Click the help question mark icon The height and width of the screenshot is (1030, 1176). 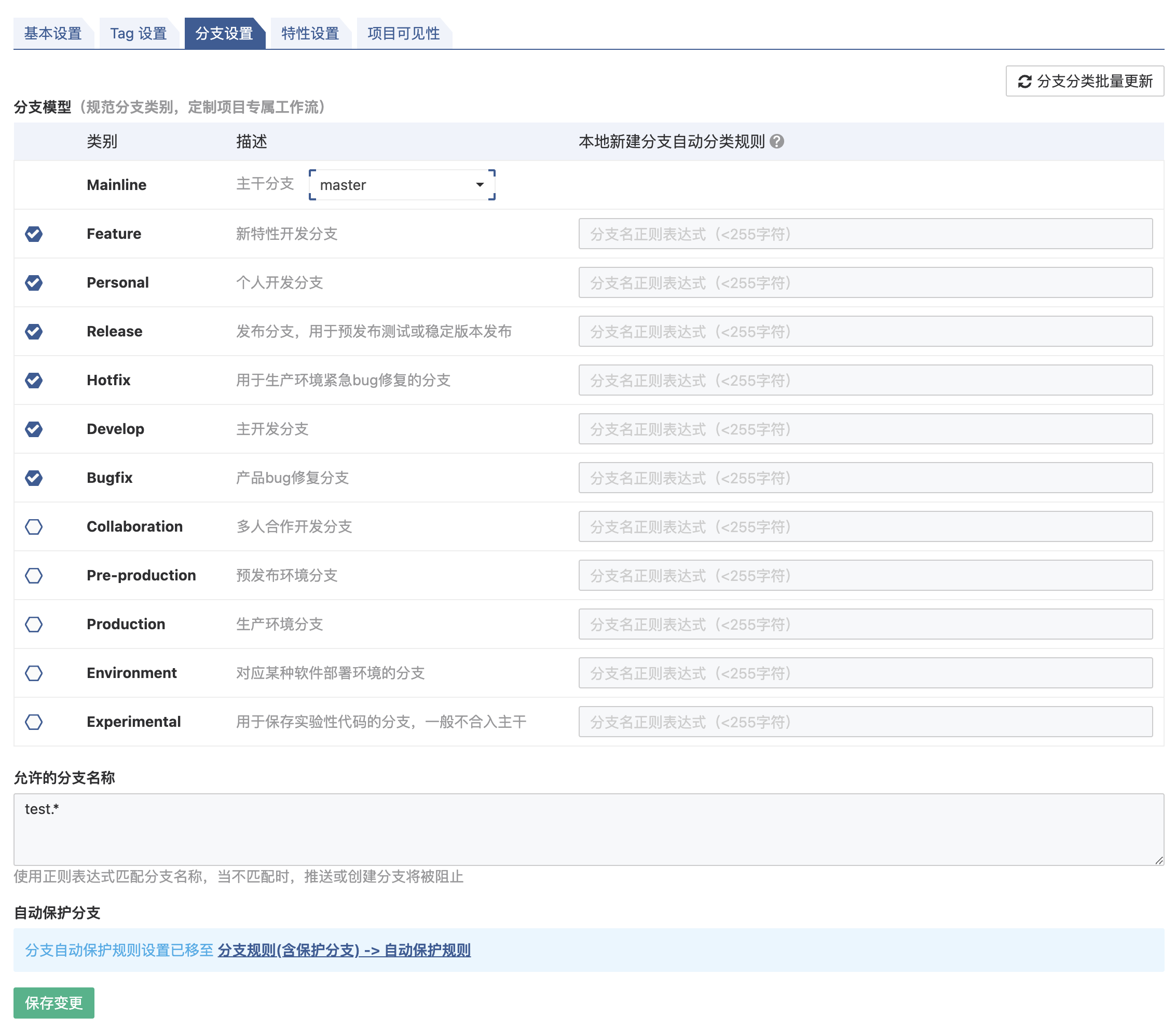coord(777,141)
